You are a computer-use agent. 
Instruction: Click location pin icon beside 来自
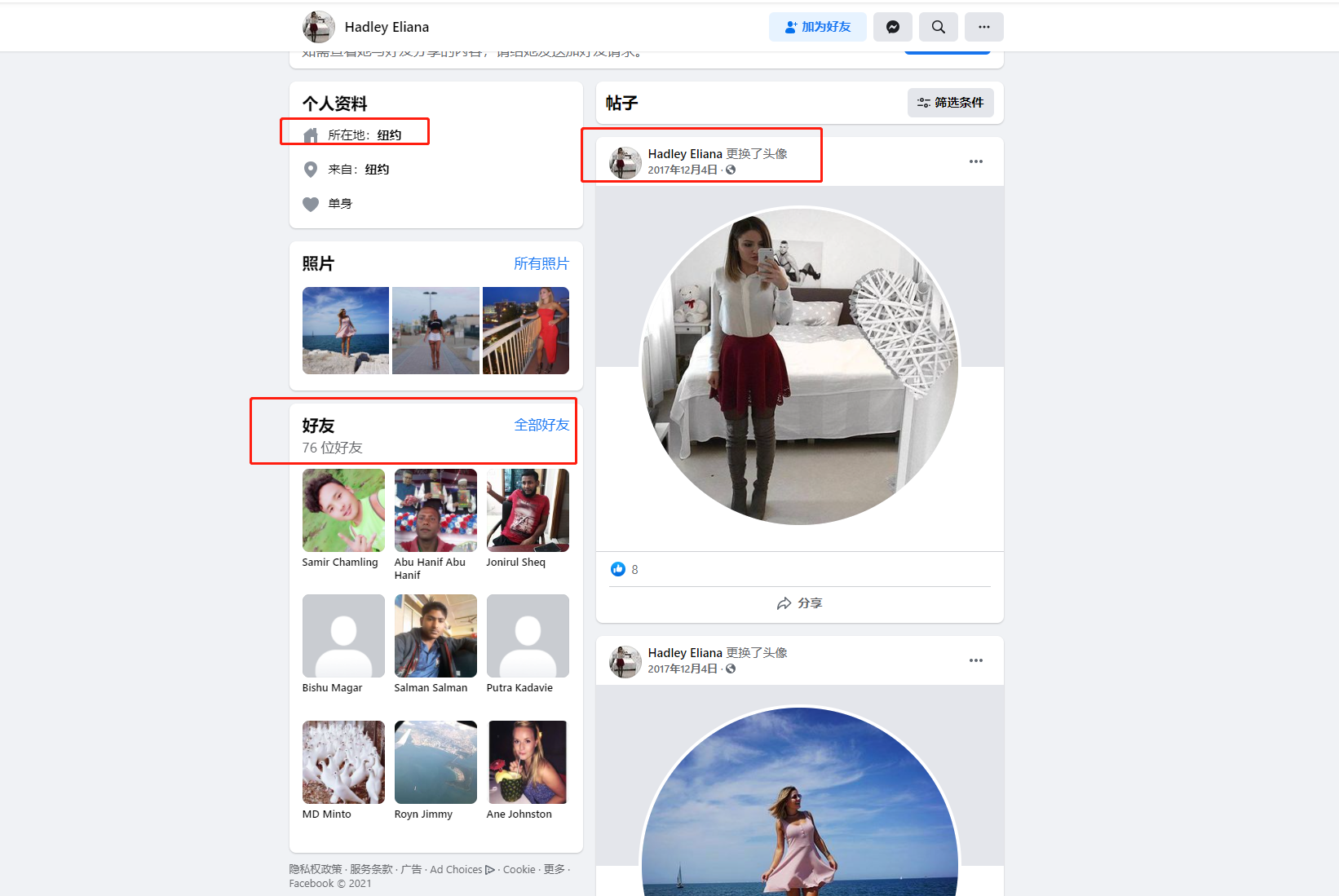311,170
